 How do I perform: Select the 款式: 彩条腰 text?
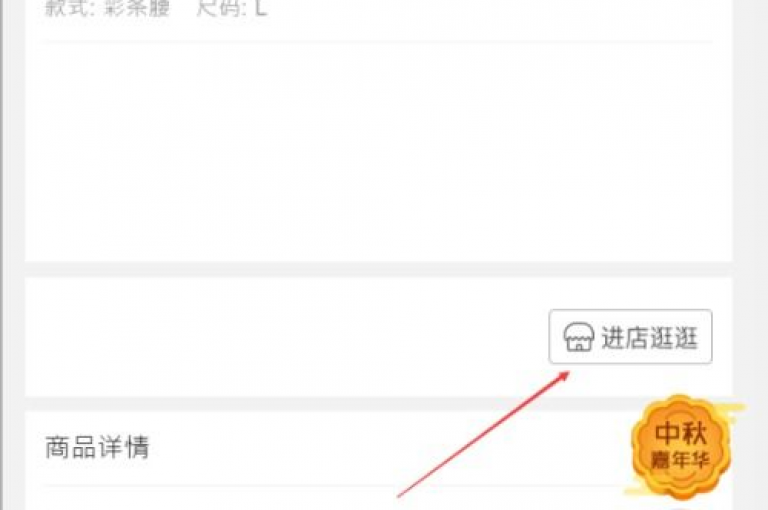click(x=107, y=8)
